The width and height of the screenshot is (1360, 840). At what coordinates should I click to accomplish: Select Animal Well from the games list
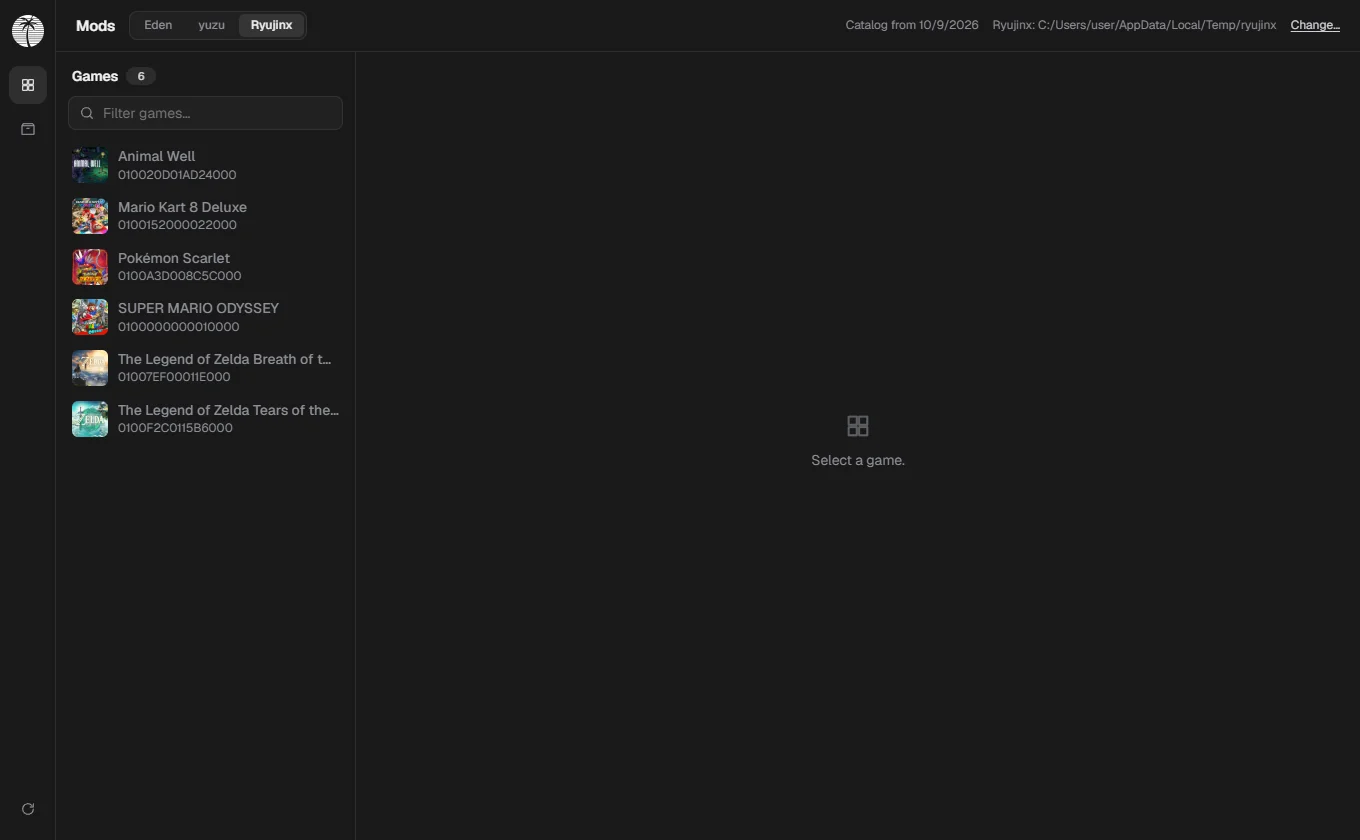[x=205, y=165]
